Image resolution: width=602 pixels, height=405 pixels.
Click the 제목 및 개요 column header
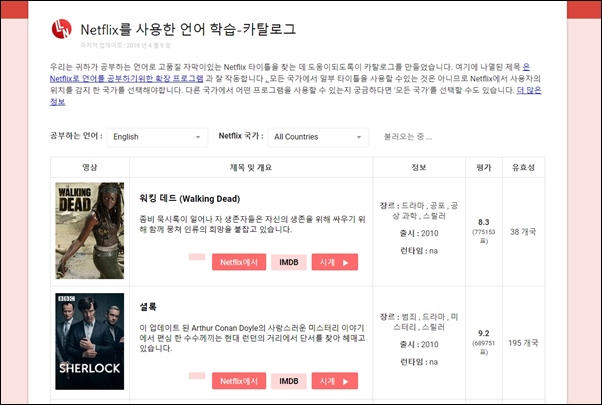(x=251, y=167)
